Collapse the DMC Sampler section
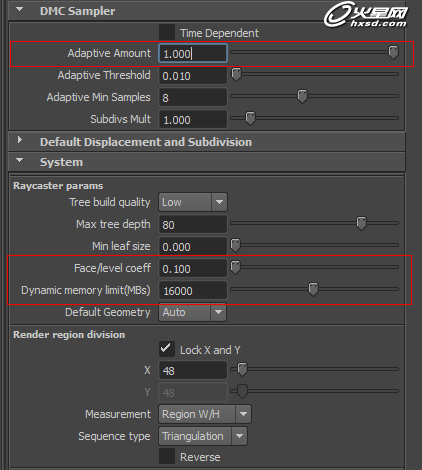The width and height of the screenshot is (422, 470). [x=20, y=10]
